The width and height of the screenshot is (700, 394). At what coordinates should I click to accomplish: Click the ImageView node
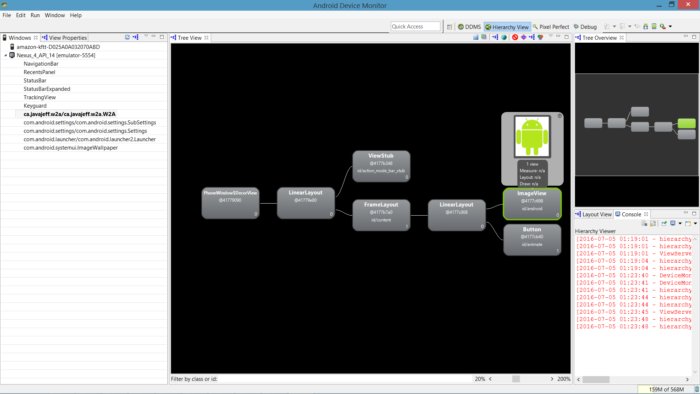pyautogui.click(x=532, y=204)
